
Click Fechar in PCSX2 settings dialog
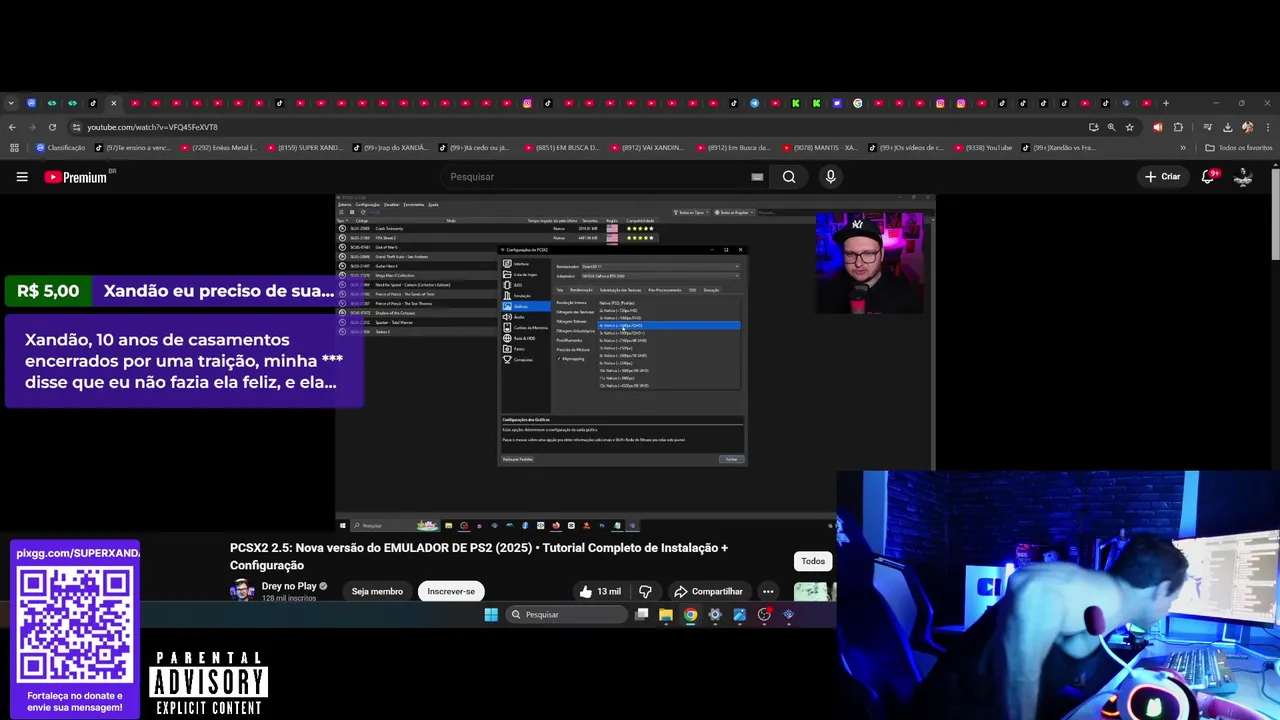tap(731, 459)
